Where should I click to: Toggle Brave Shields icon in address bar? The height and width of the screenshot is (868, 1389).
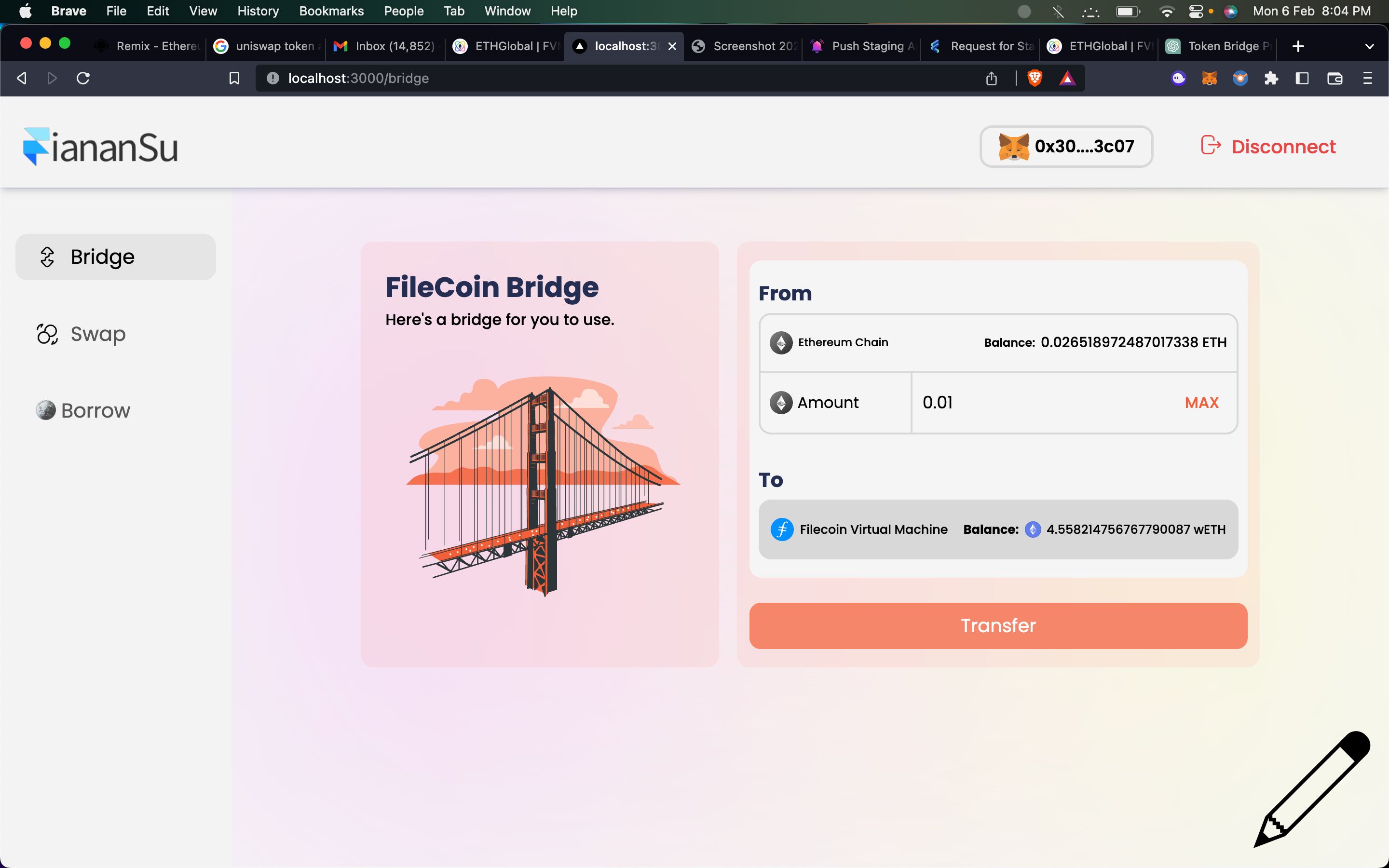(x=1034, y=78)
